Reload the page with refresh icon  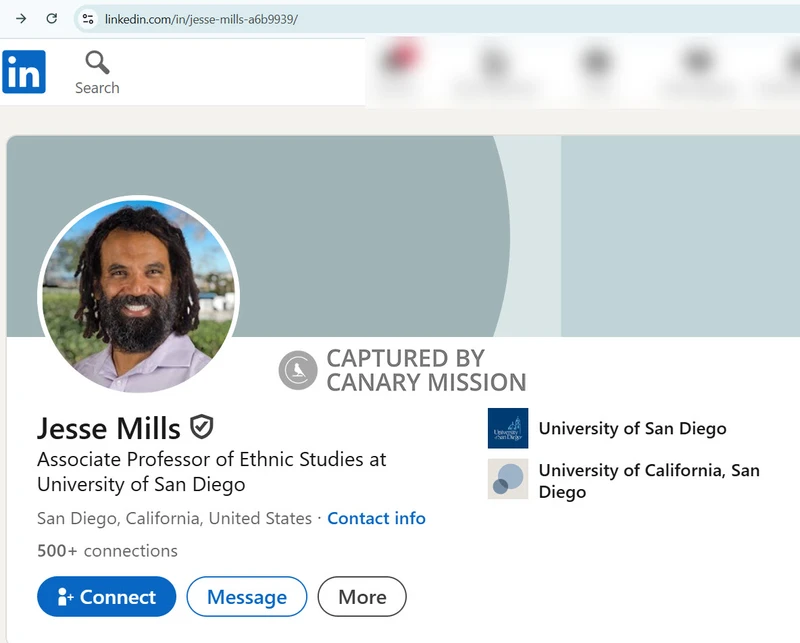[x=52, y=19]
